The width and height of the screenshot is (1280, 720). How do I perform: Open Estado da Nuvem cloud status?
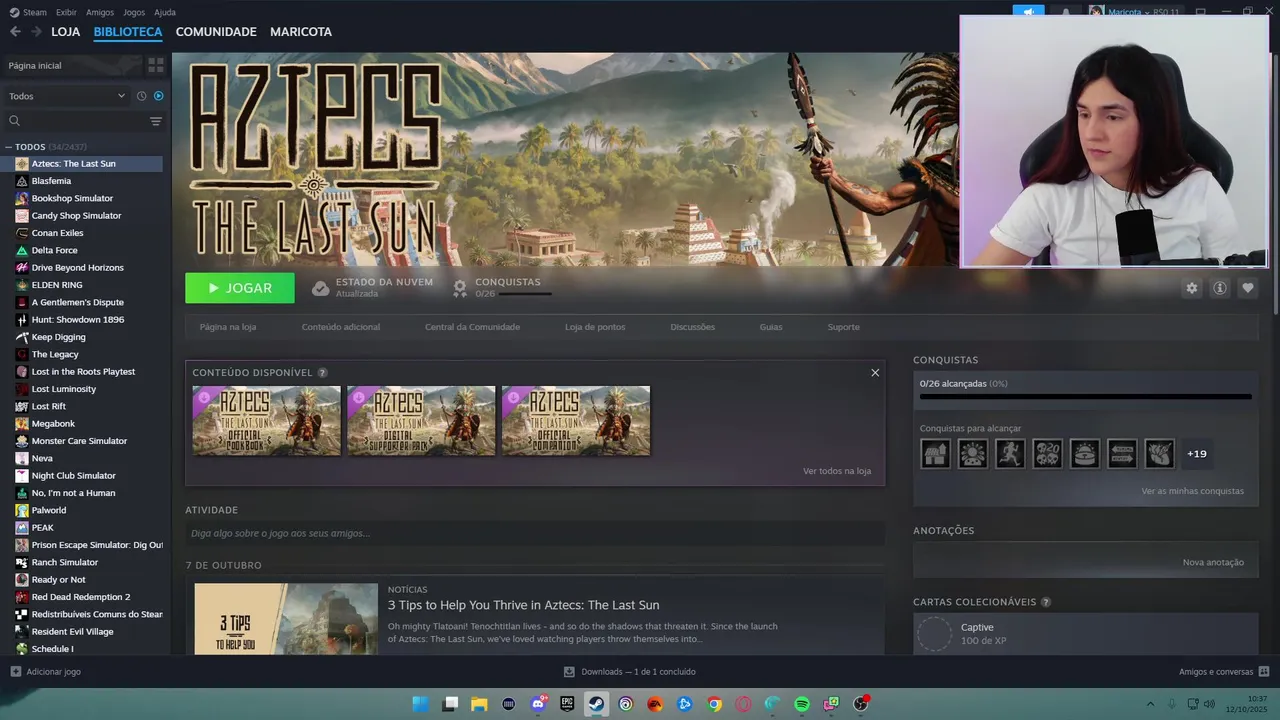[372, 288]
